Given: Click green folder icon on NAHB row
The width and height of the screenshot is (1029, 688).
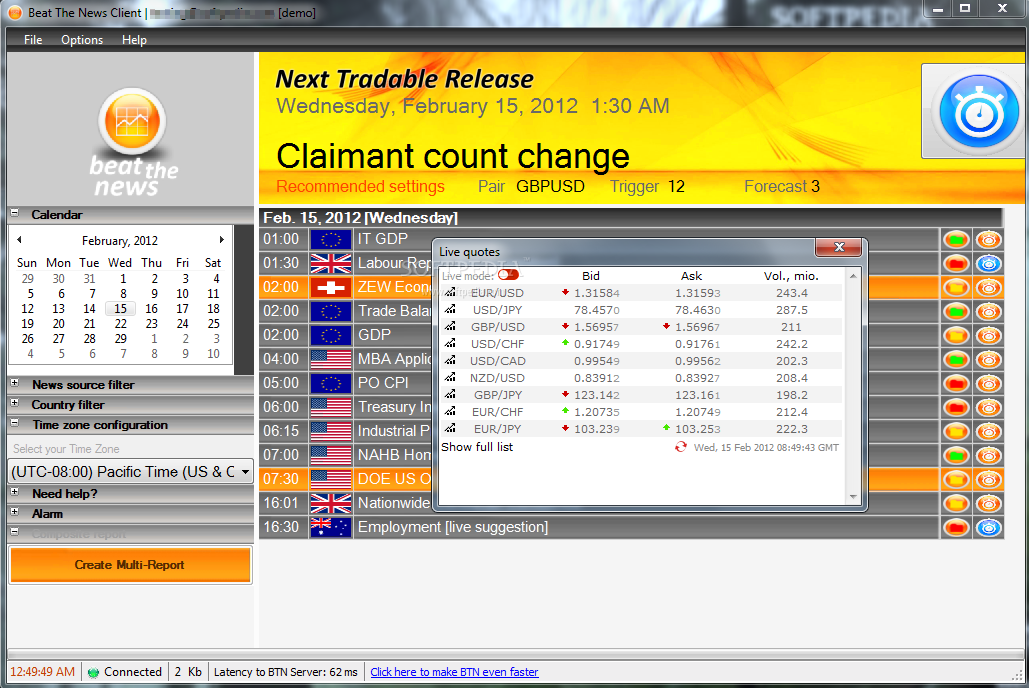Looking at the screenshot, I should point(956,456).
